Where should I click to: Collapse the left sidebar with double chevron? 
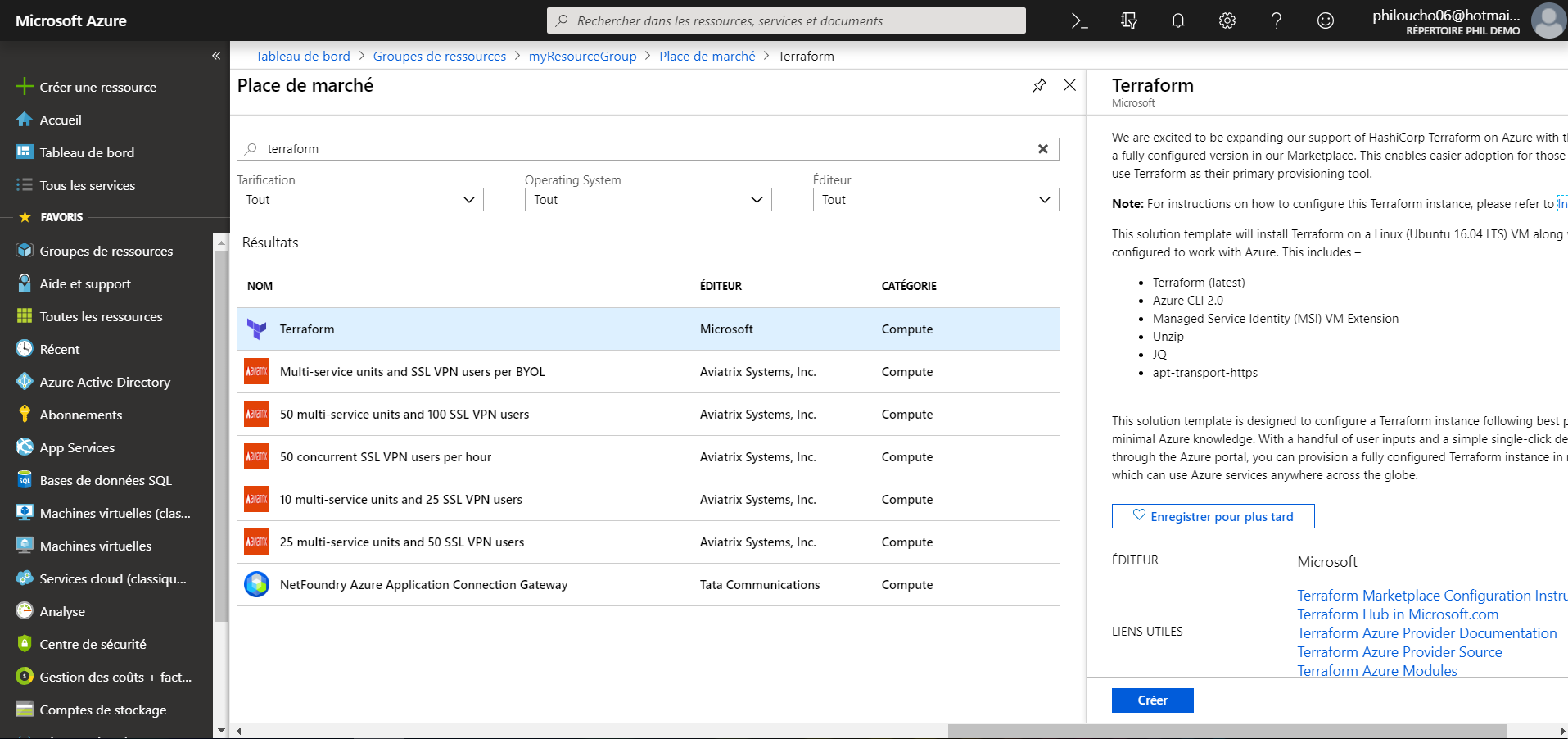(x=216, y=56)
